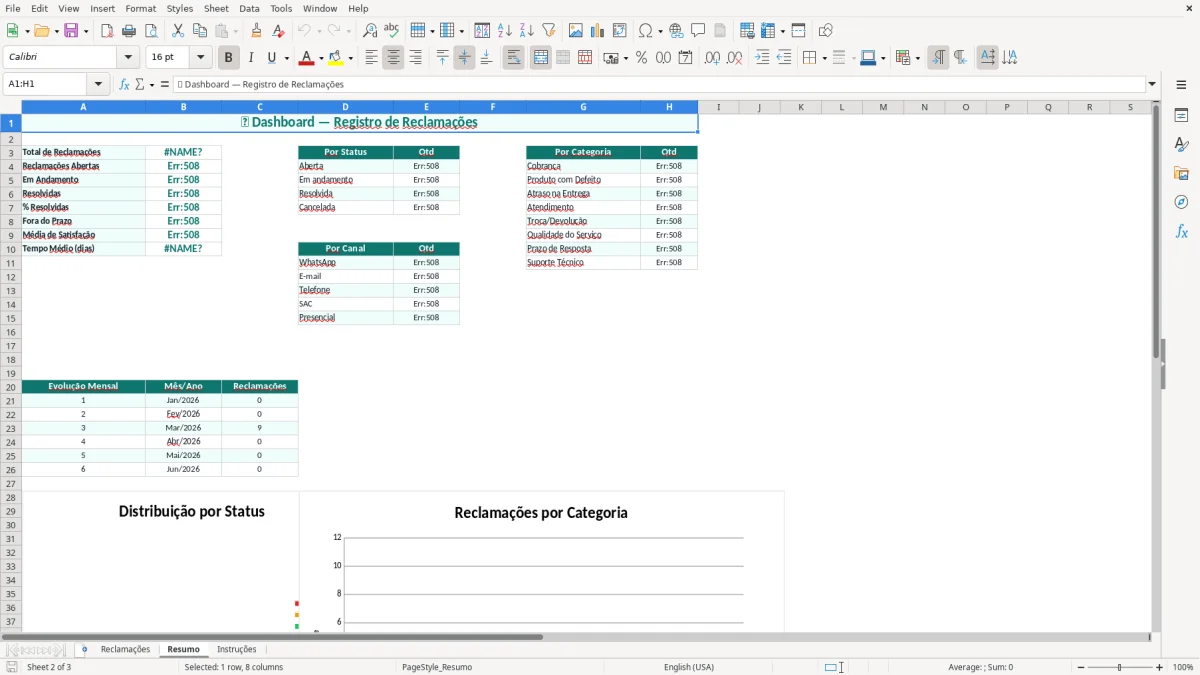The height and width of the screenshot is (675, 1200).
Task: Toggle Align Right
Action: [415, 58]
